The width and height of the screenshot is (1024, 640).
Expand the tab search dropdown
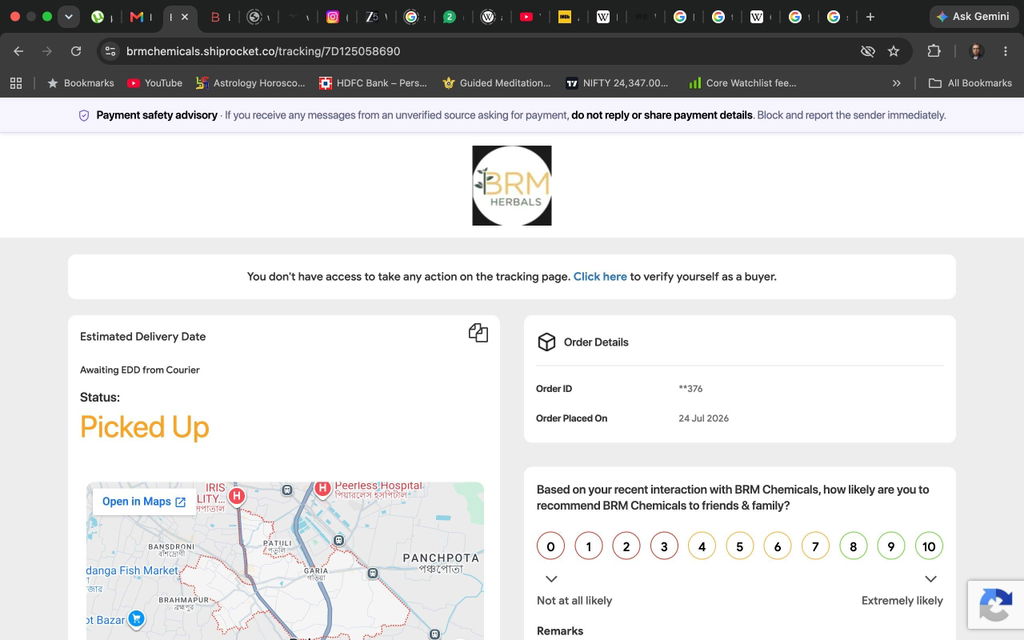tap(69, 17)
